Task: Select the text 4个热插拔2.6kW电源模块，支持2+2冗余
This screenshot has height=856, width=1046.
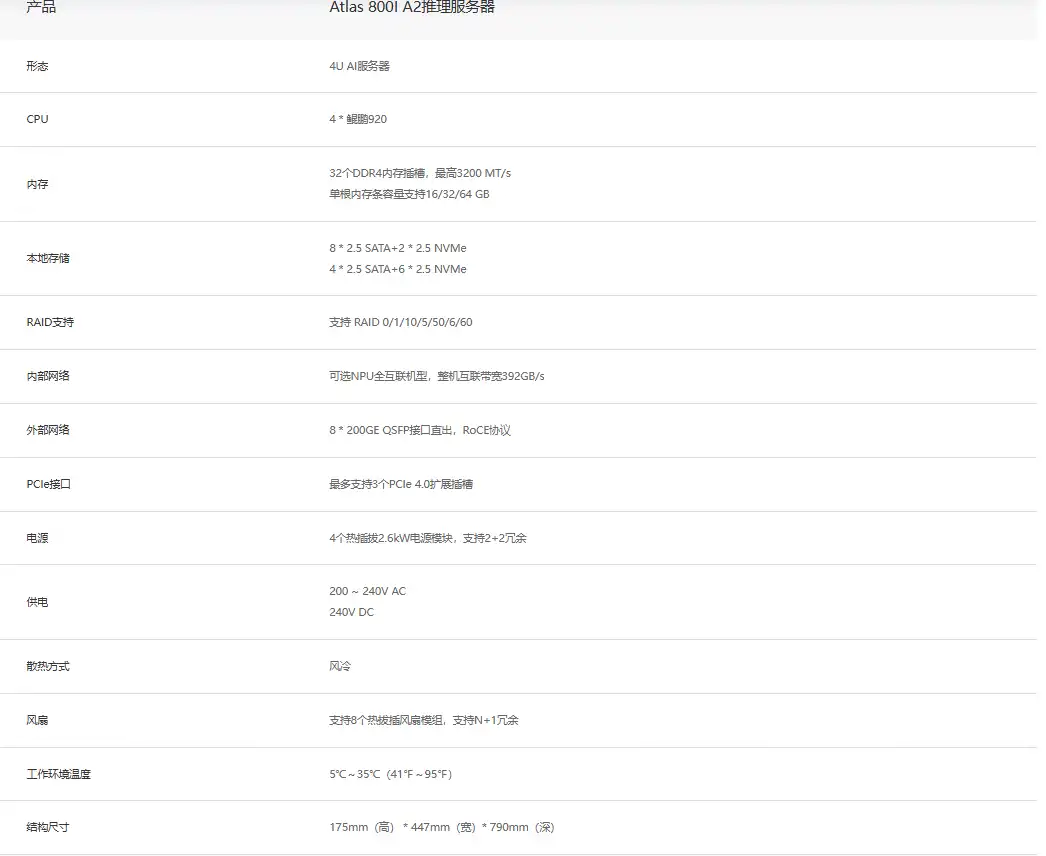Action: coord(428,538)
